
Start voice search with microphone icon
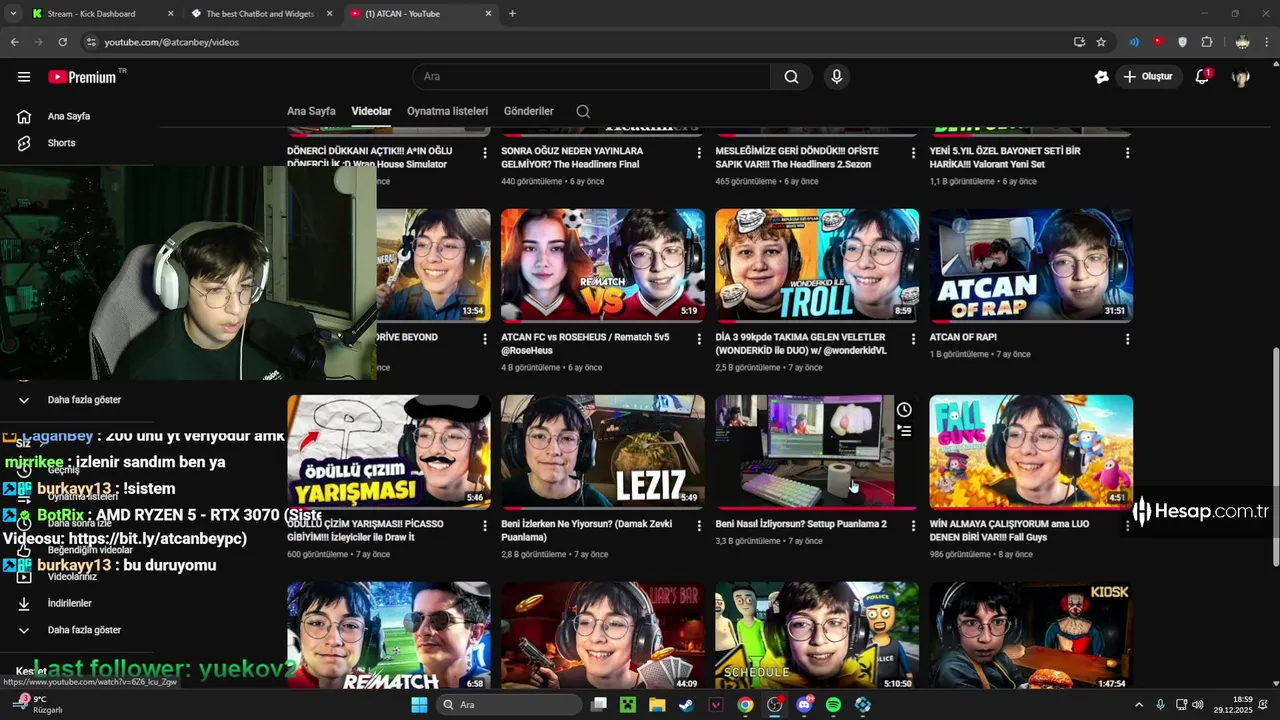(837, 77)
